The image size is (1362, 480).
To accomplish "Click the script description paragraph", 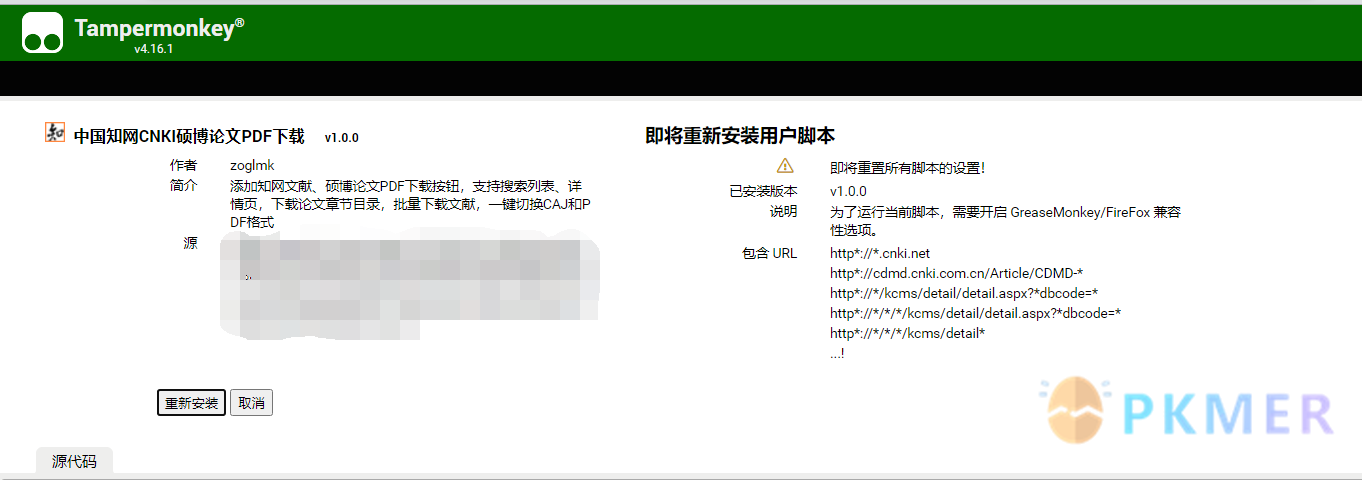I will (411, 205).
